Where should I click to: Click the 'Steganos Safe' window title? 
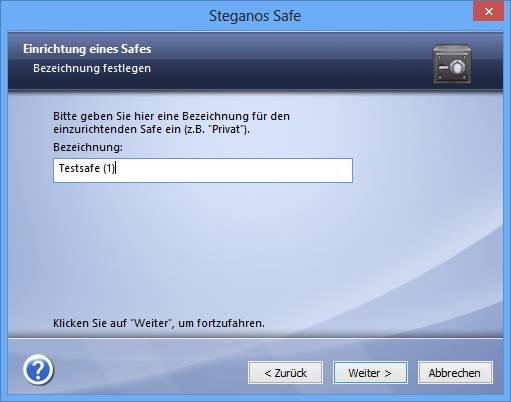point(255,16)
